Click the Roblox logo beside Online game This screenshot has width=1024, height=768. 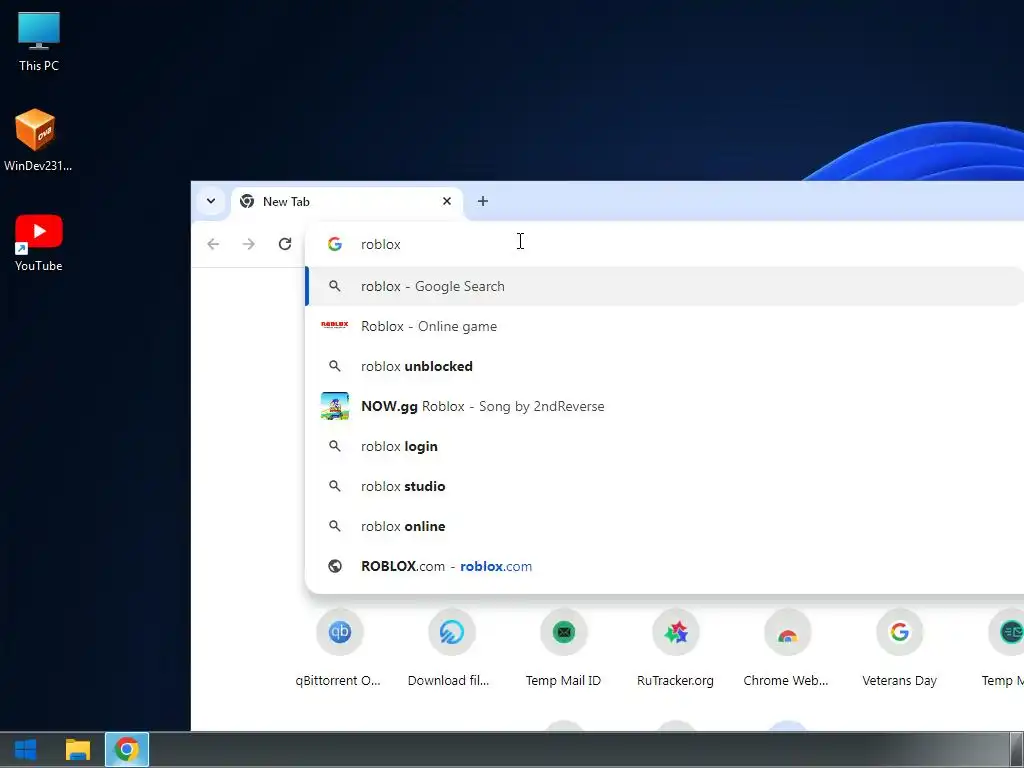(x=335, y=325)
